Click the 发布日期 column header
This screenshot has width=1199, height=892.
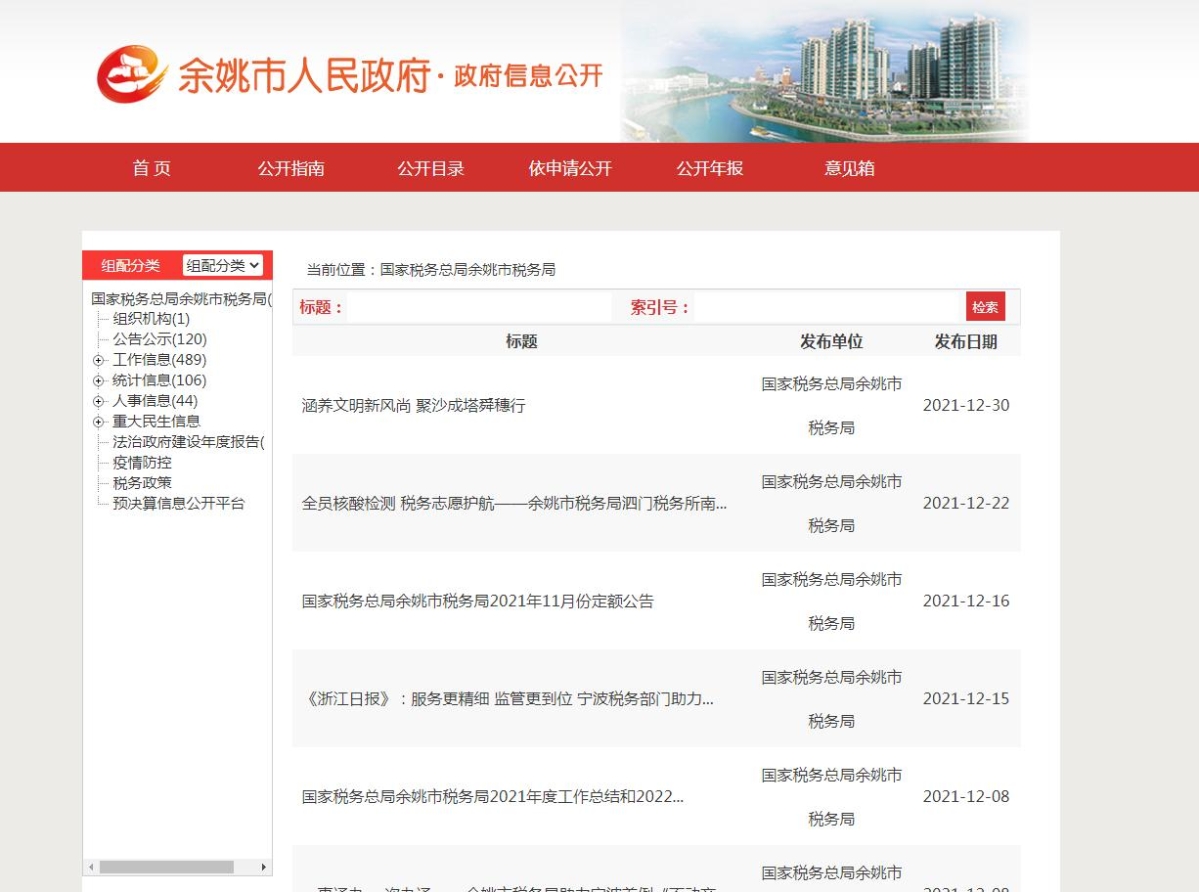pyautogui.click(x=966, y=342)
